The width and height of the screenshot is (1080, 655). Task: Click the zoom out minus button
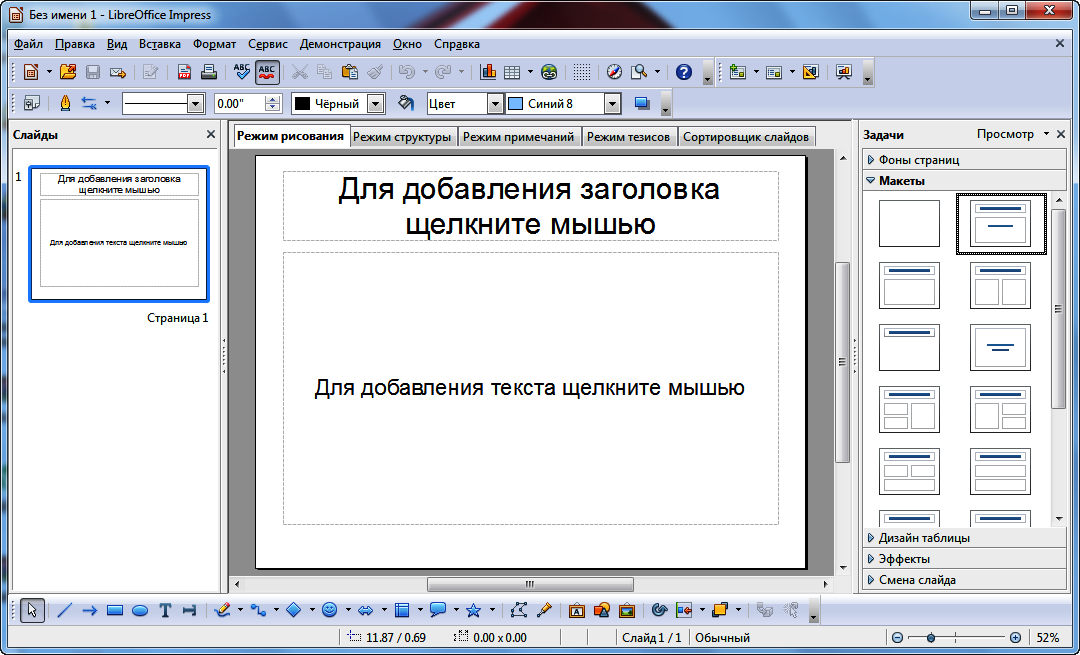[x=897, y=638]
